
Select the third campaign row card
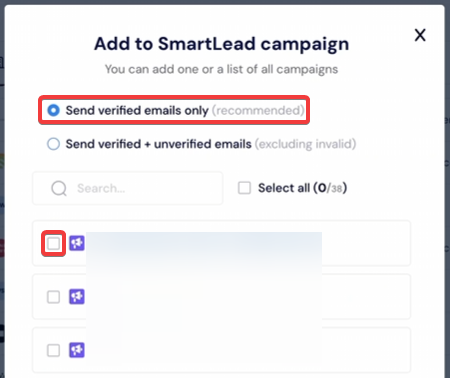coord(222,350)
